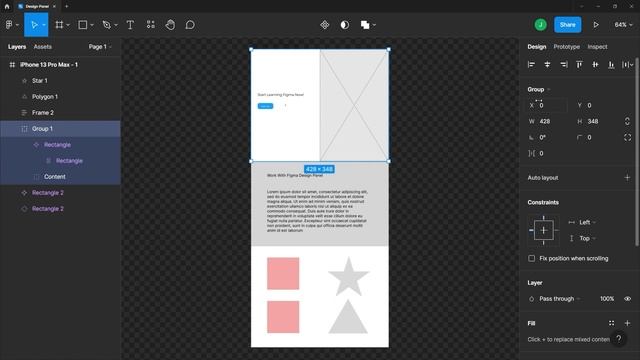This screenshot has height=360, width=640.
Task: Open the Resources tool
Action: tap(151, 24)
